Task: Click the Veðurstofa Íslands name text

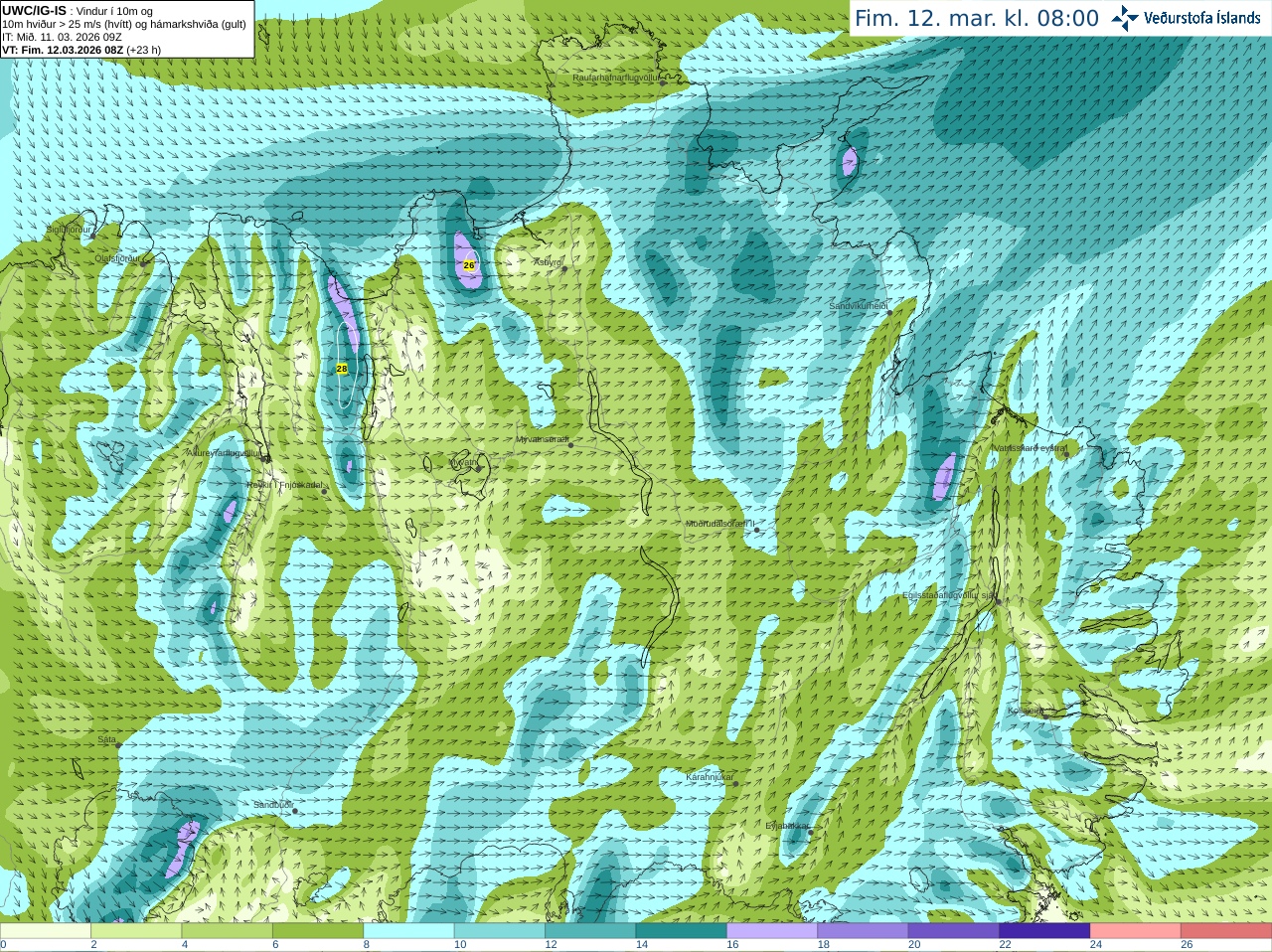Action: click(x=1202, y=18)
